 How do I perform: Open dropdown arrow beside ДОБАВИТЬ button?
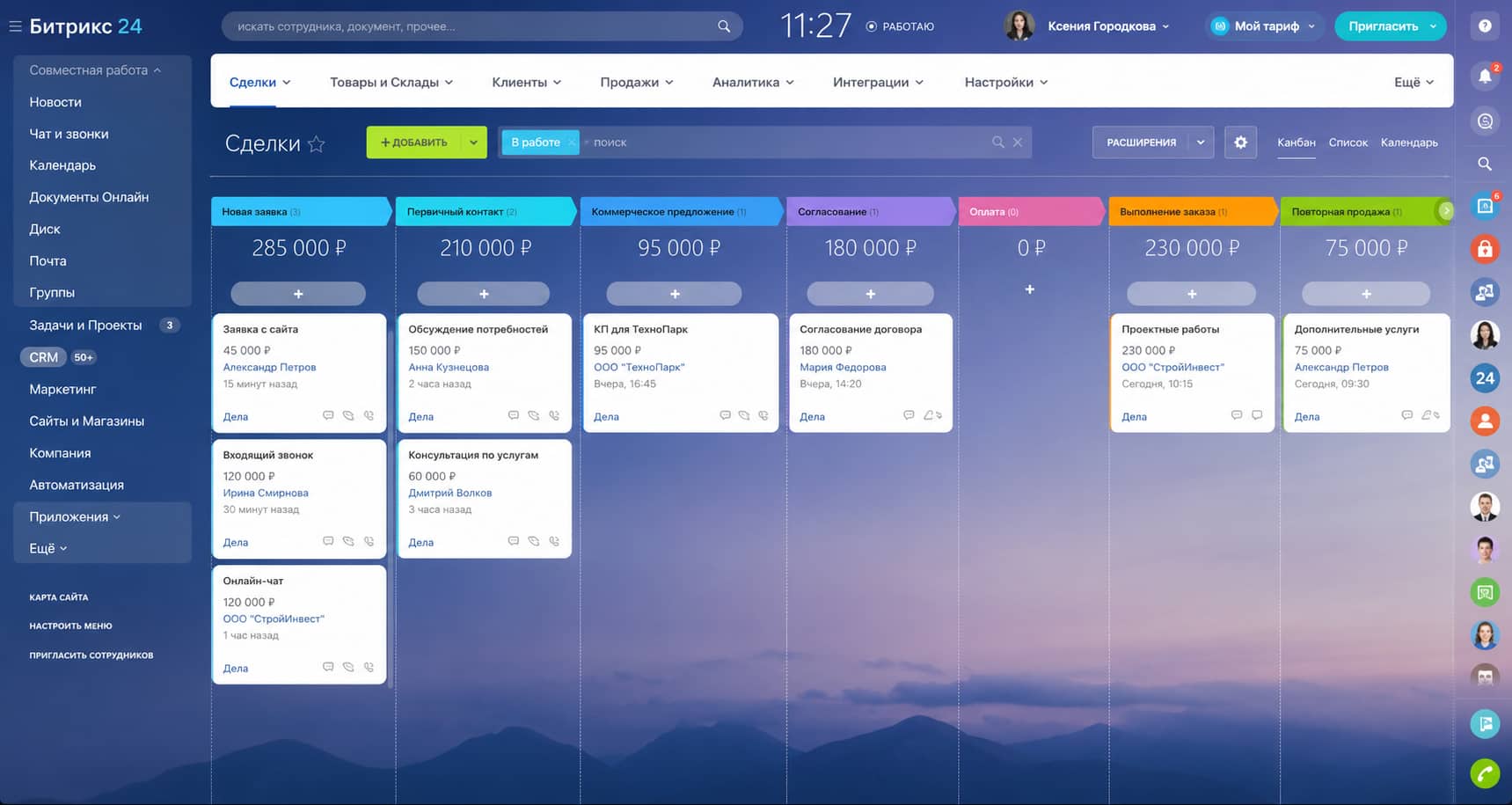pos(473,143)
